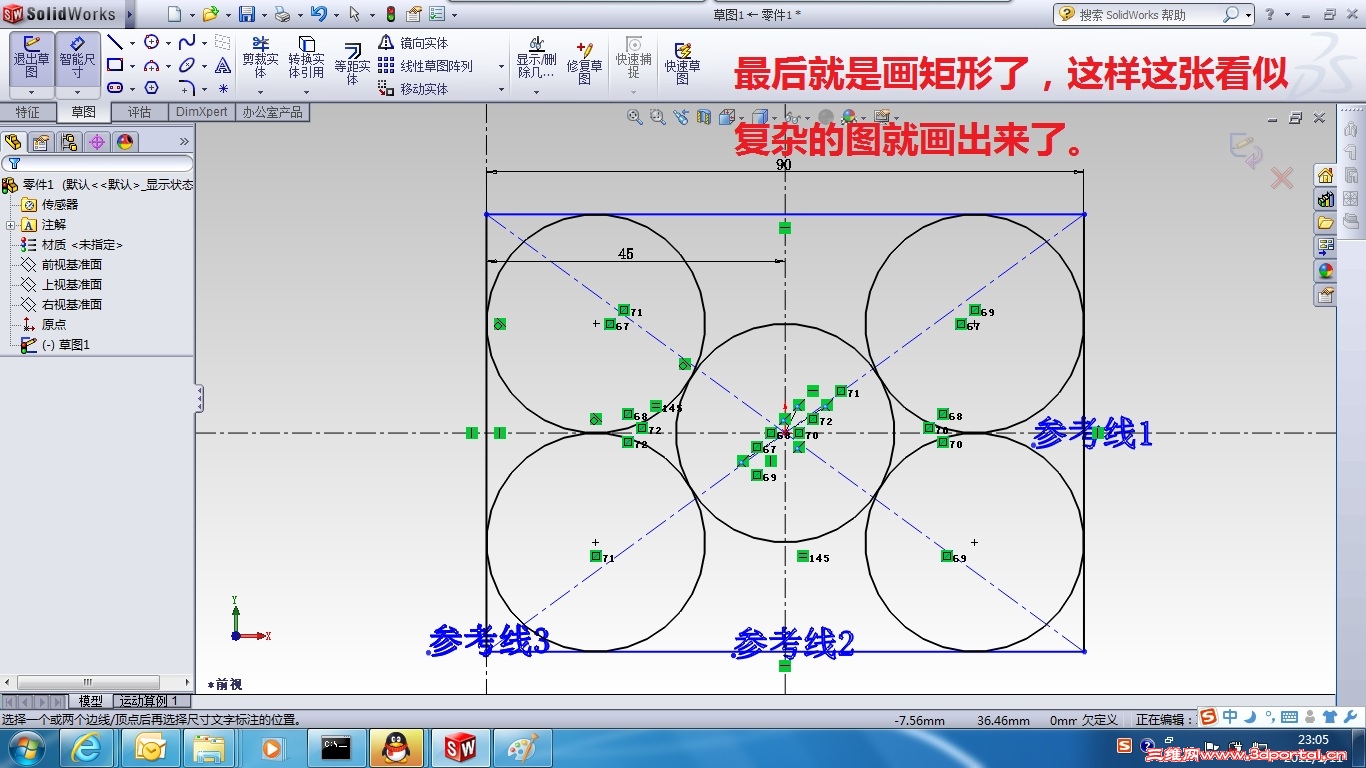Viewport: 1366px width, 768px height.
Task: Open the 模型 bottom tab
Action: [91, 701]
